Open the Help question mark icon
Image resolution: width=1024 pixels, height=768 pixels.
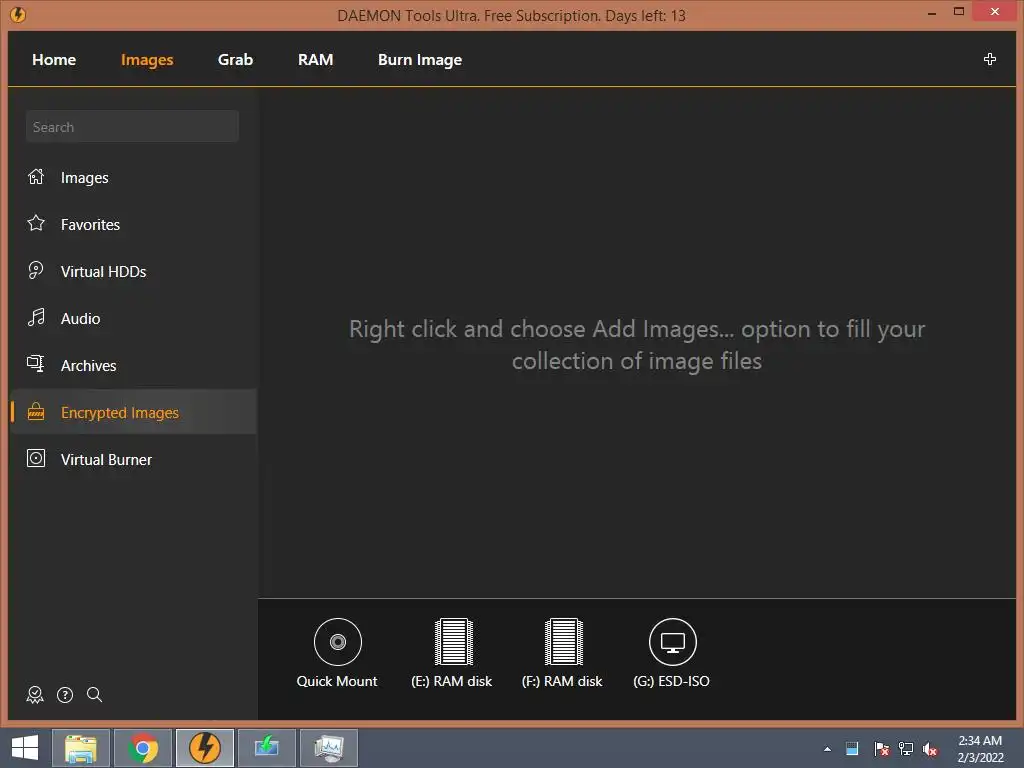coord(65,695)
